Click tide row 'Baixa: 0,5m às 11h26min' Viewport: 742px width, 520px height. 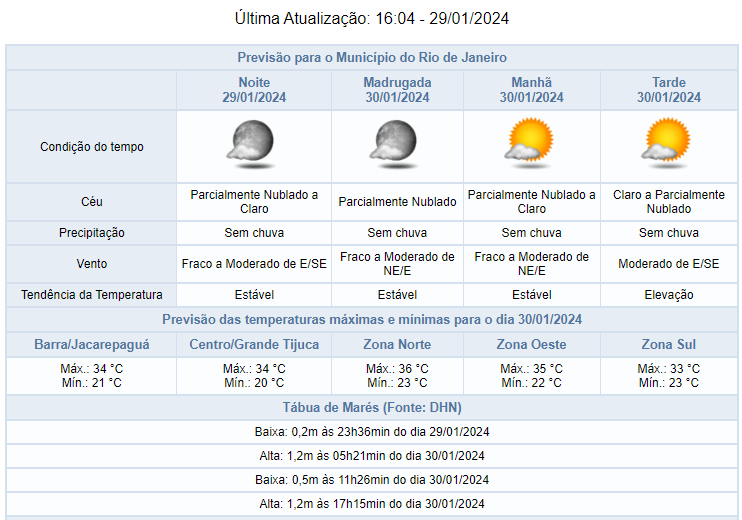(372, 480)
